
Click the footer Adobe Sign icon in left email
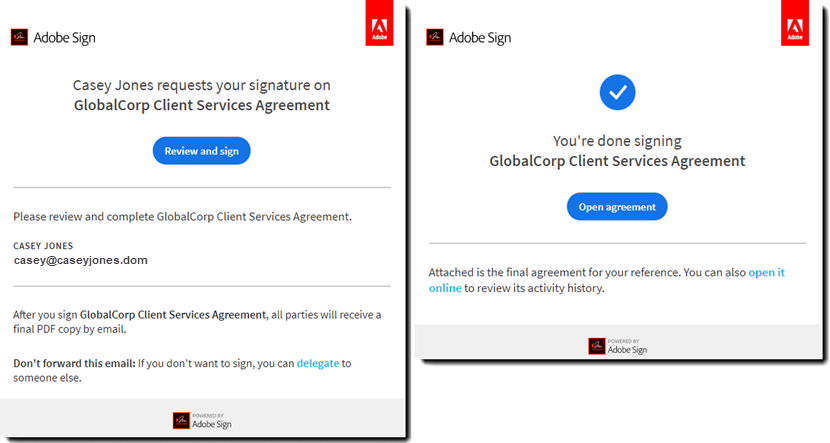[x=181, y=420]
